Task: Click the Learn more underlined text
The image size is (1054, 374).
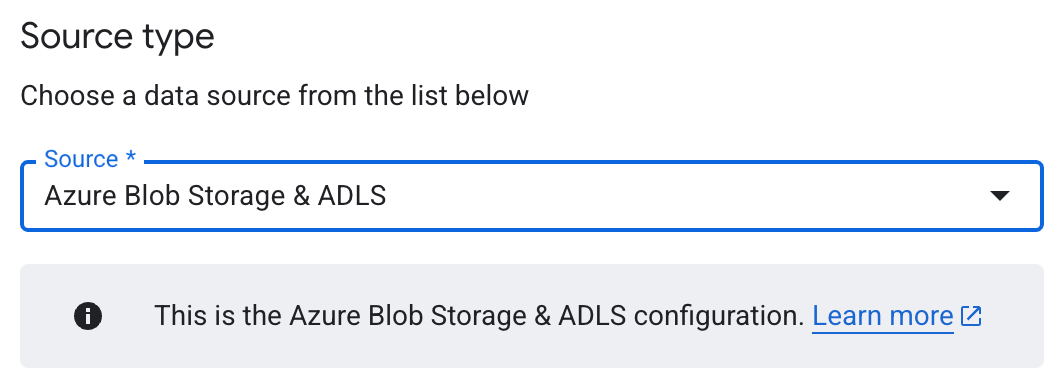Action: [x=883, y=315]
